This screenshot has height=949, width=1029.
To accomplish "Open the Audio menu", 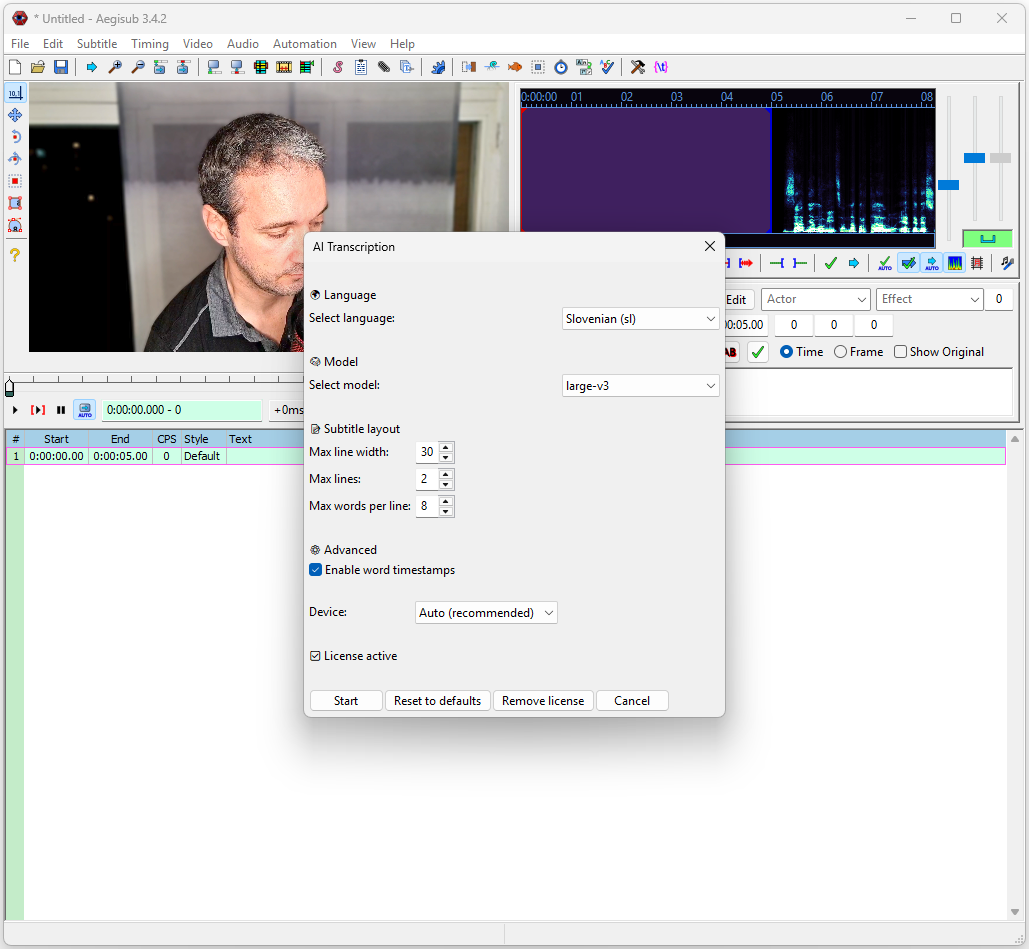I will (243, 44).
